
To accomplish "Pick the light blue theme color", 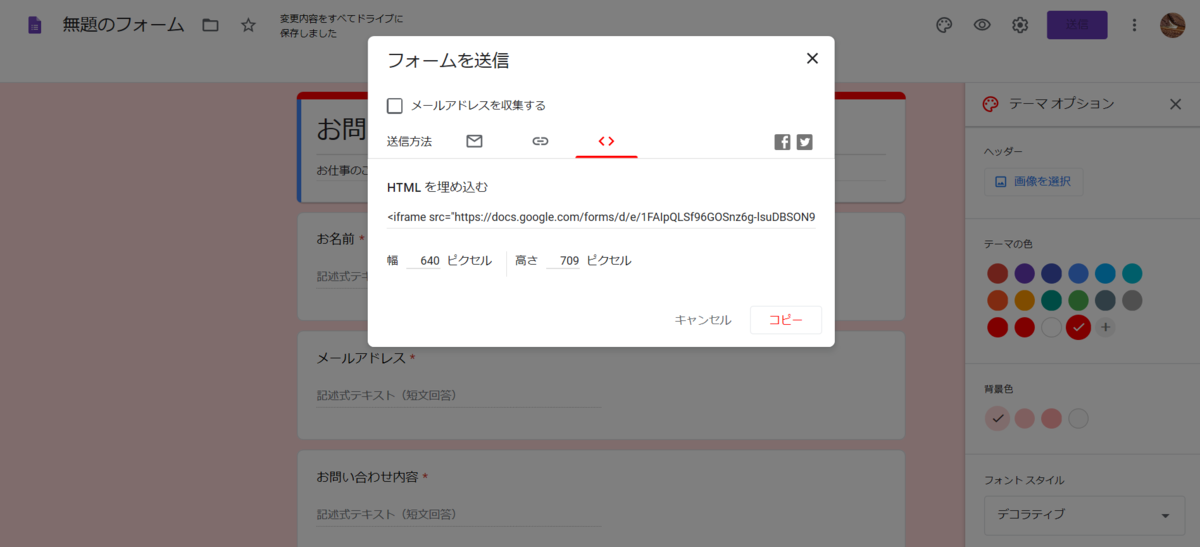I will click(1105, 274).
